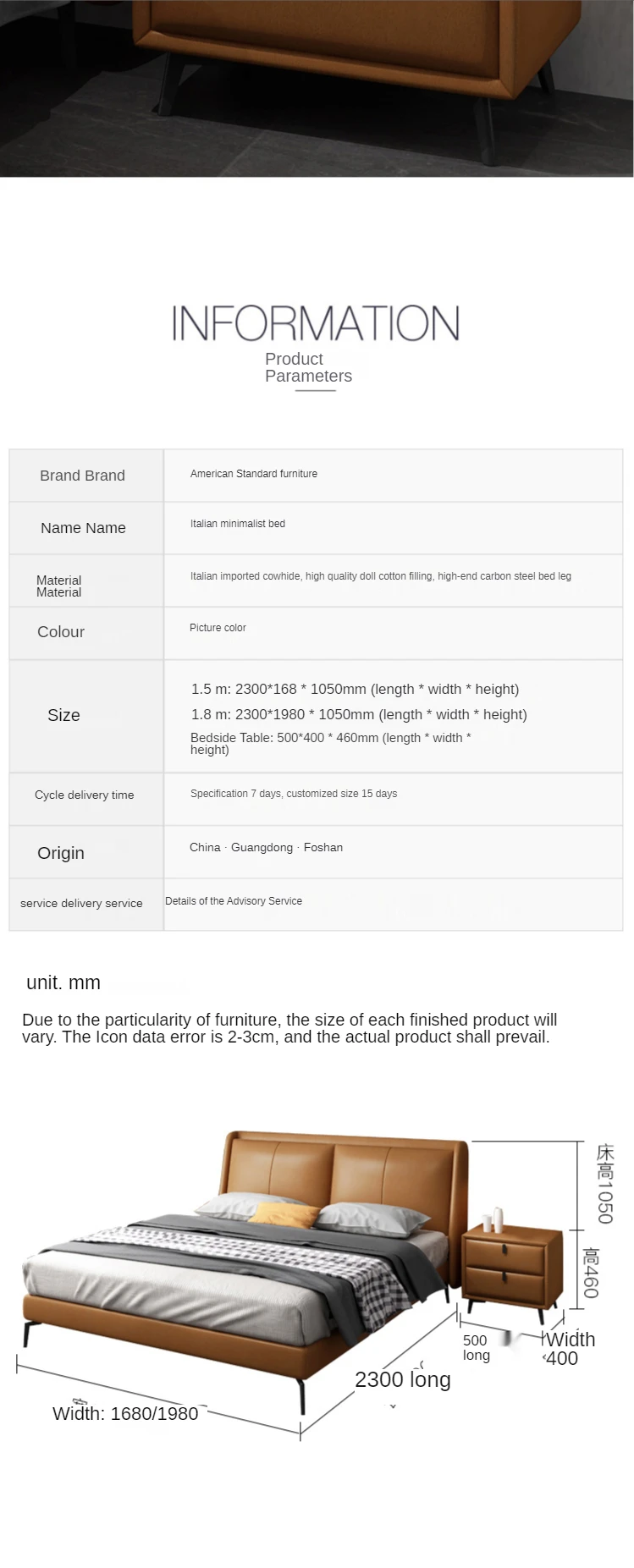The height and width of the screenshot is (1568, 634).
Task: Click the China Guangdong Foshan origin text
Action: [x=266, y=847]
